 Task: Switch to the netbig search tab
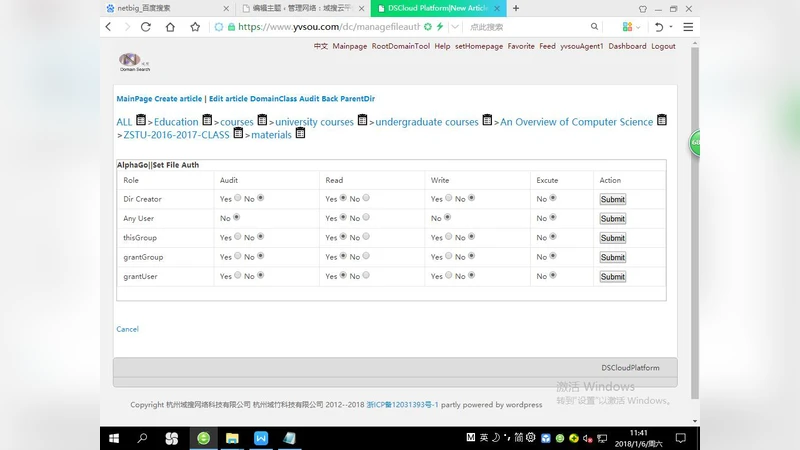pyautogui.click(x=160, y=8)
